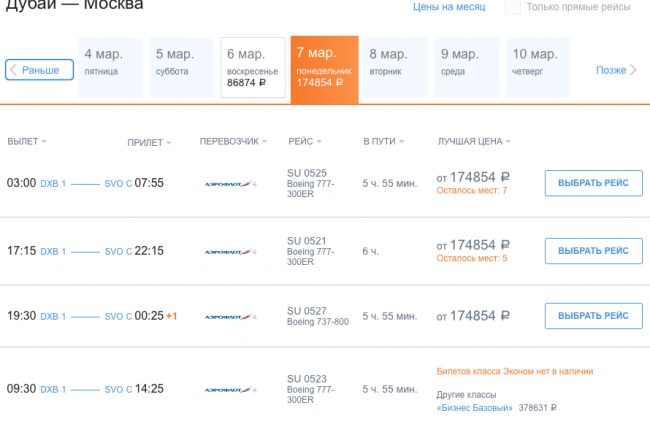Click Бизнес Базовый class option
Viewport: 650px width, 424px height.
point(475,408)
